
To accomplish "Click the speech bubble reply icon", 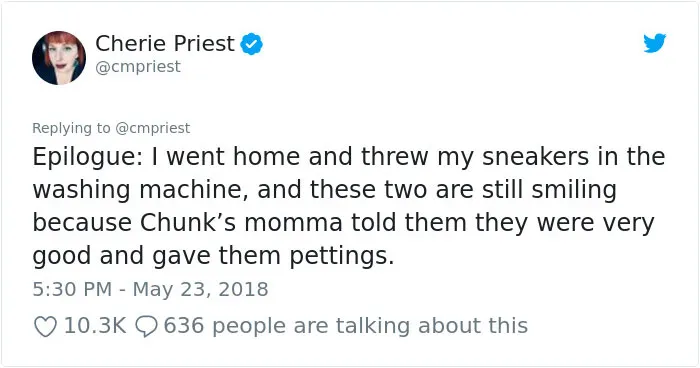I will [x=146, y=326].
